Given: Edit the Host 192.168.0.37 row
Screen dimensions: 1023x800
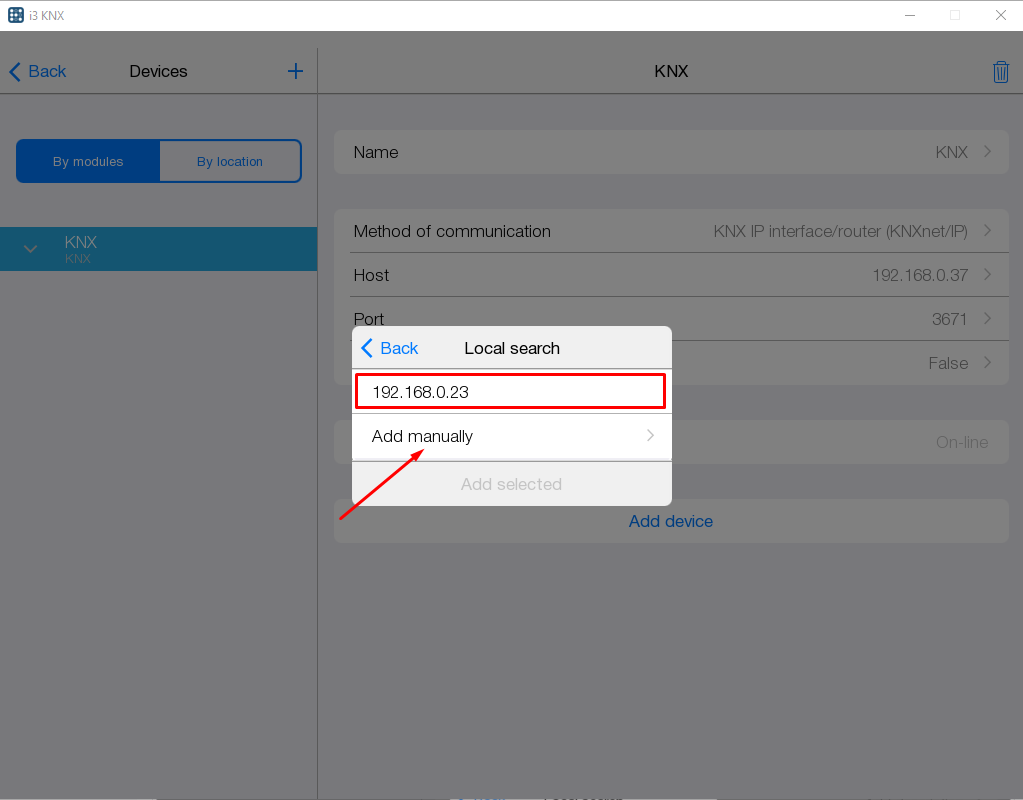Looking at the screenshot, I should point(671,275).
